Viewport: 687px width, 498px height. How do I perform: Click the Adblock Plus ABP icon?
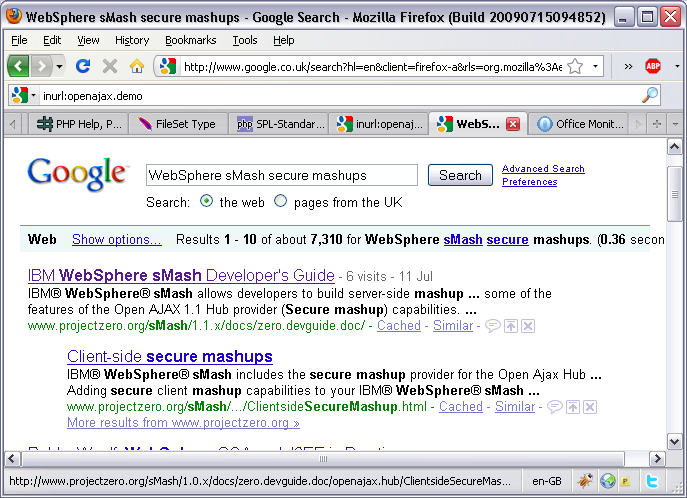click(653, 66)
